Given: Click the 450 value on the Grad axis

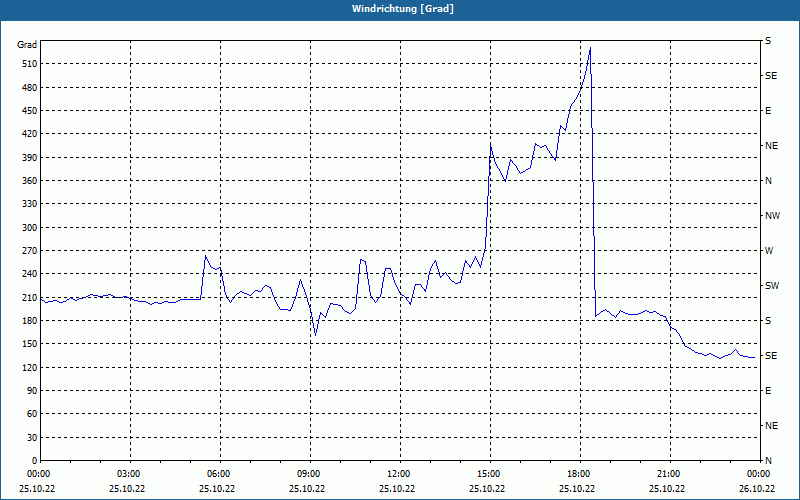Looking at the screenshot, I should (29, 111).
